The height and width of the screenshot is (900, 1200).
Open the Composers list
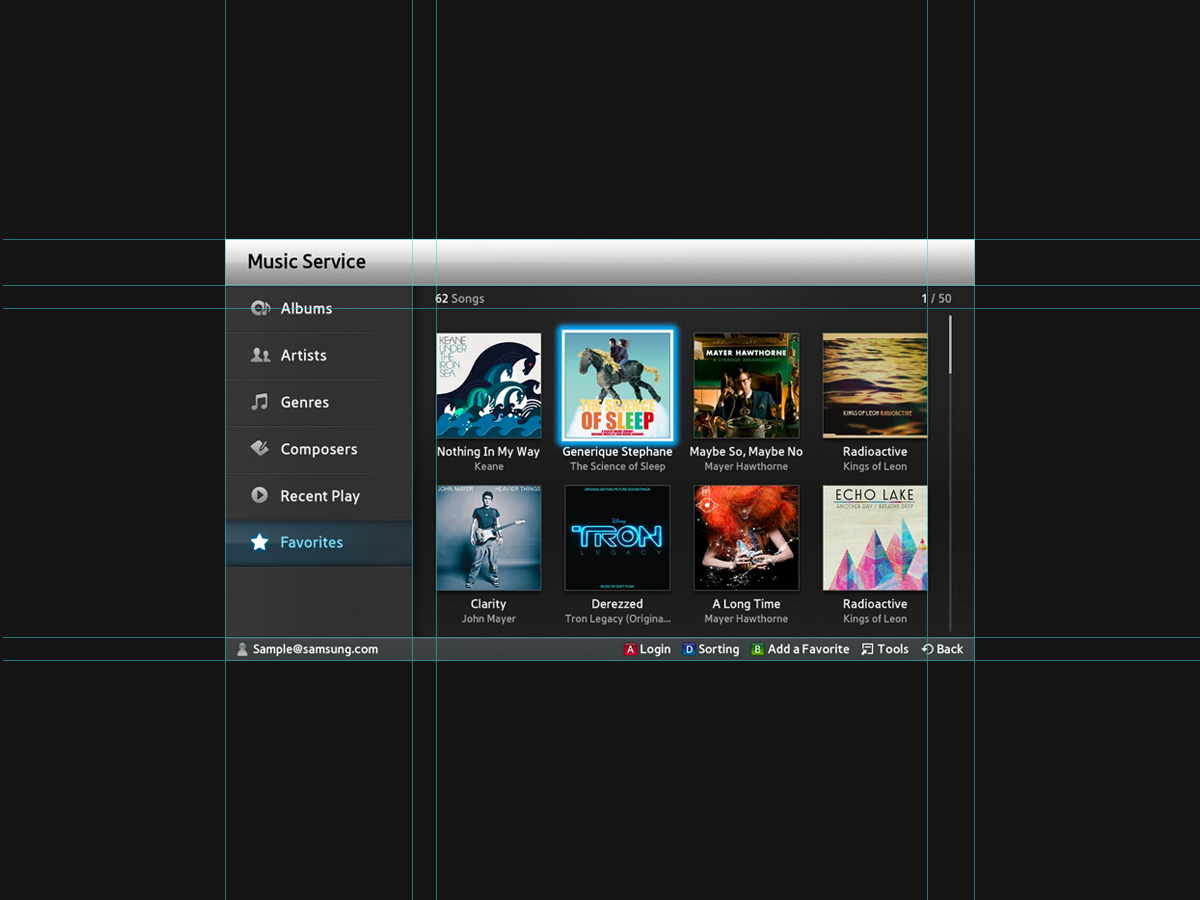(319, 449)
